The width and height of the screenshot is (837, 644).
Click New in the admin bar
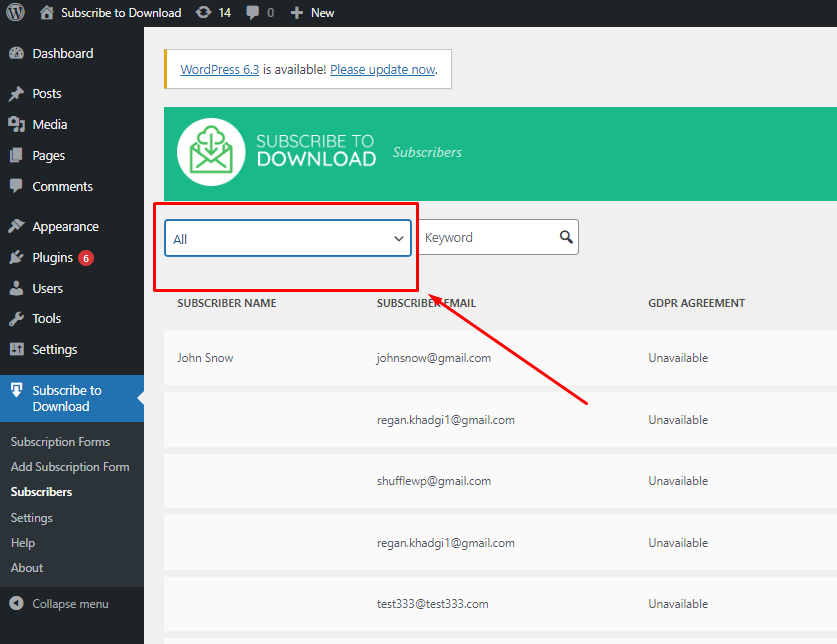click(322, 13)
